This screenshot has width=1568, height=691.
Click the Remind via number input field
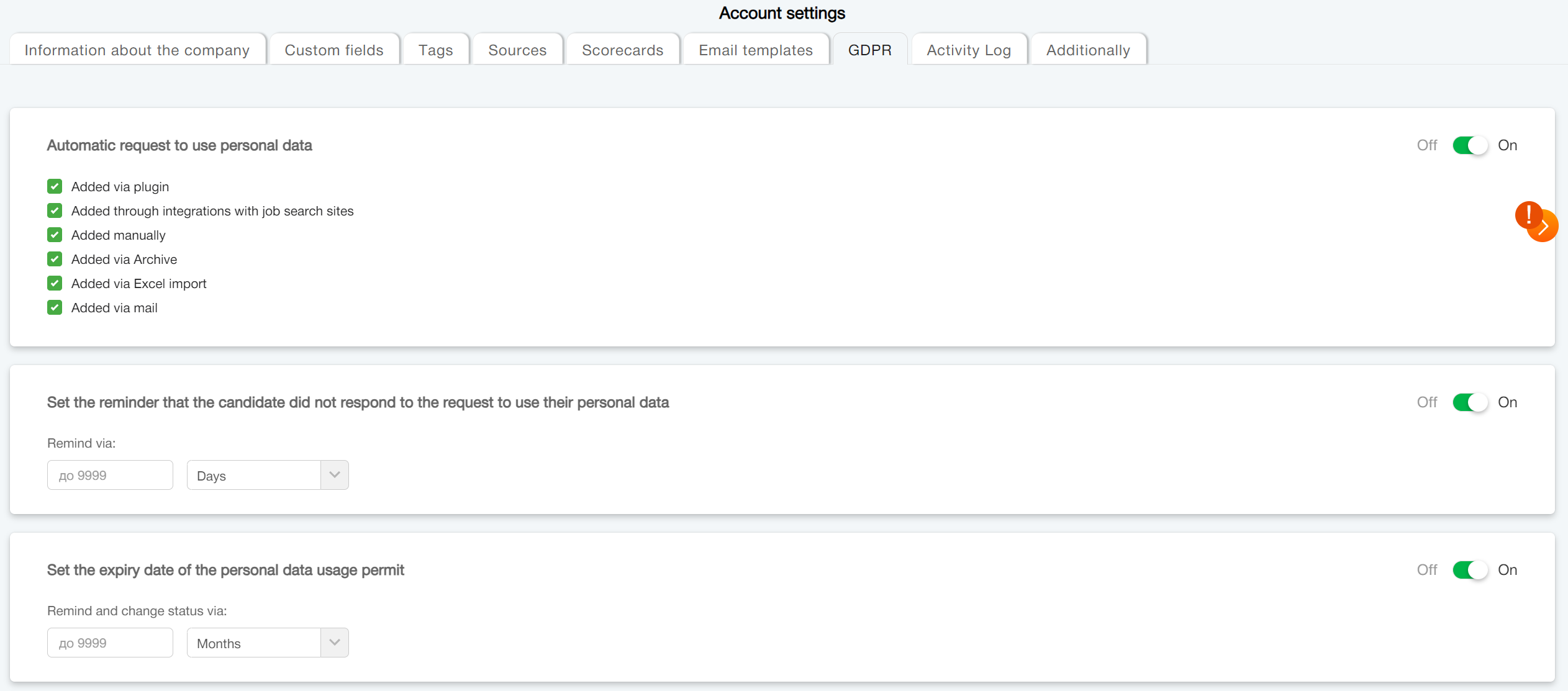click(x=110, y=476)
